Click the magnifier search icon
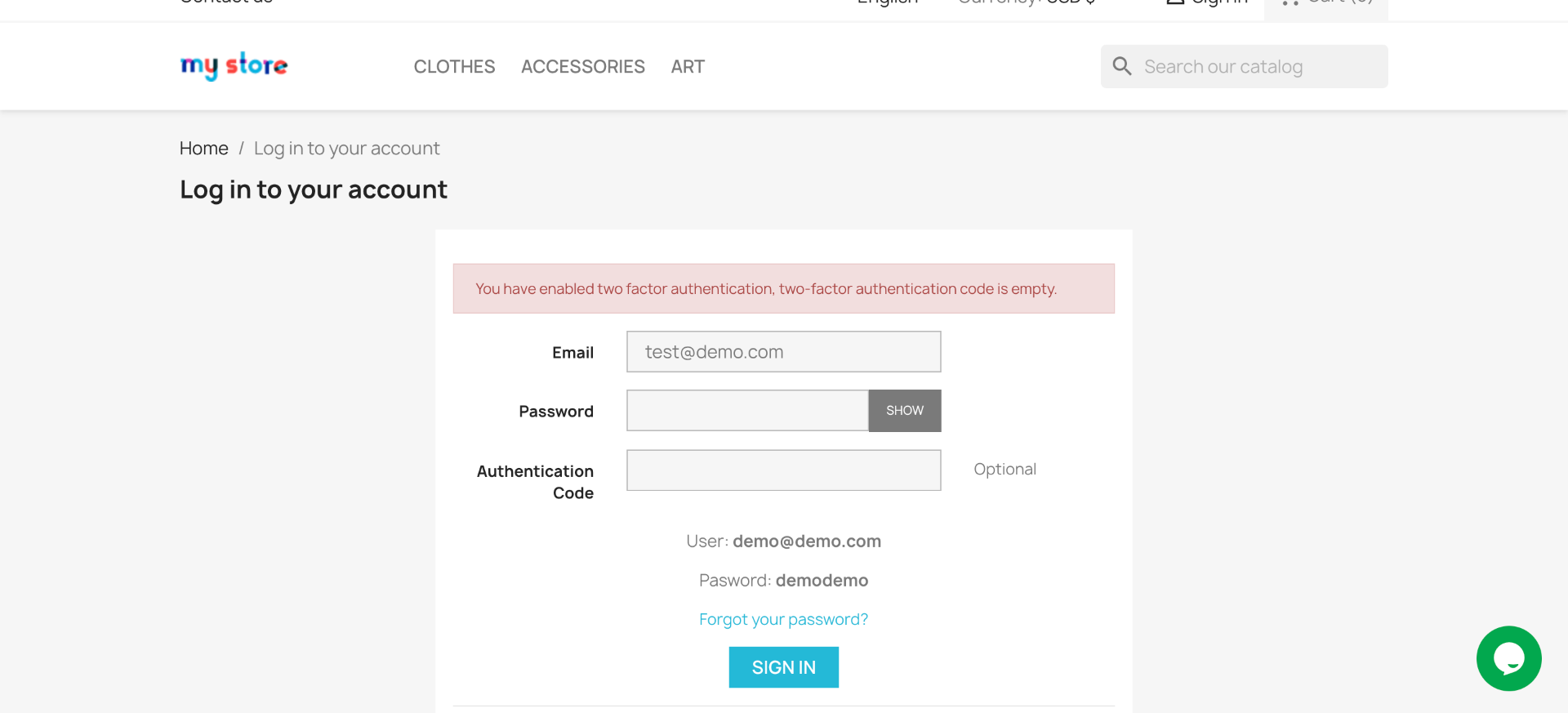This screenshot has width=1568, height=713. coord(1122,66)
